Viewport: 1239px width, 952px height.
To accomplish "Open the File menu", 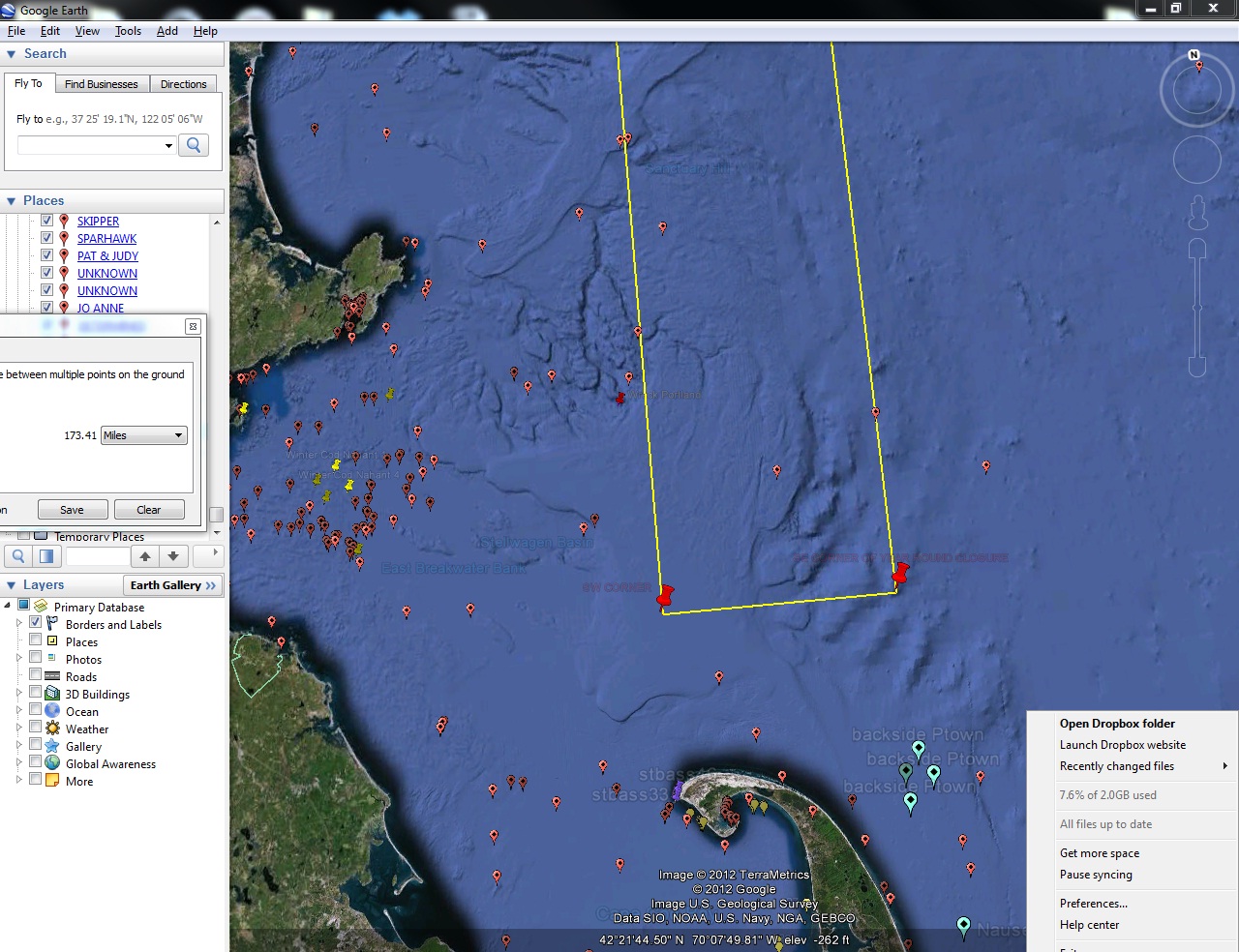I will pyautogui.click(x=16, y=31).
